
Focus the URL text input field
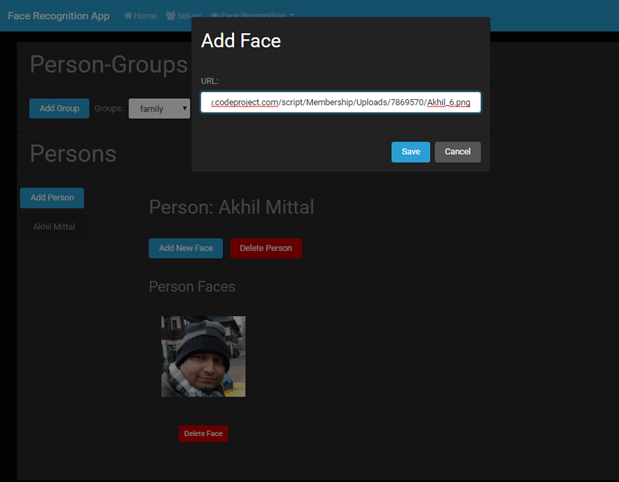point(340,102)
